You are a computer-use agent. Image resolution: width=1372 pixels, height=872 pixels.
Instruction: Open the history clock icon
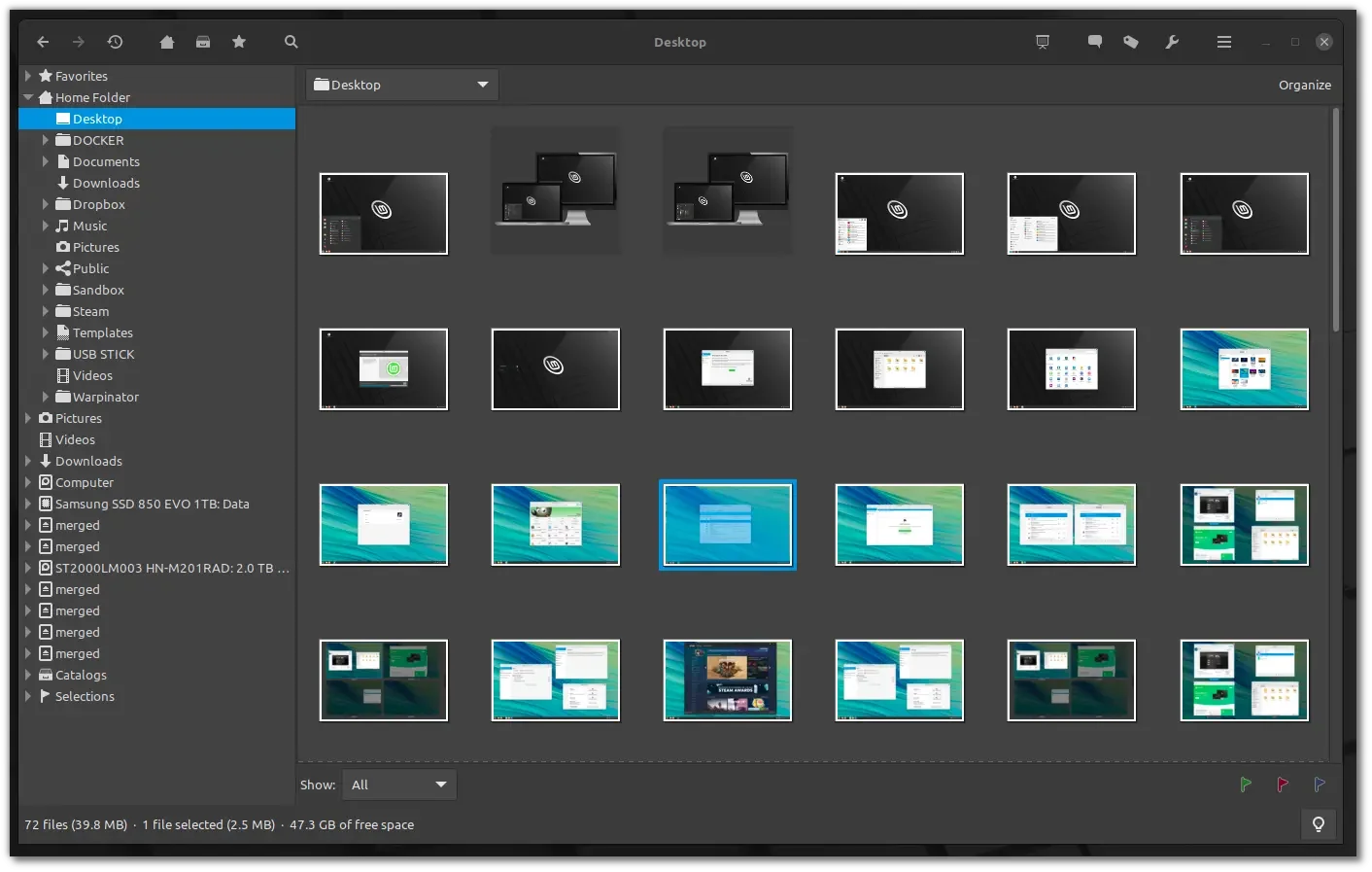[x=115, y=42]
